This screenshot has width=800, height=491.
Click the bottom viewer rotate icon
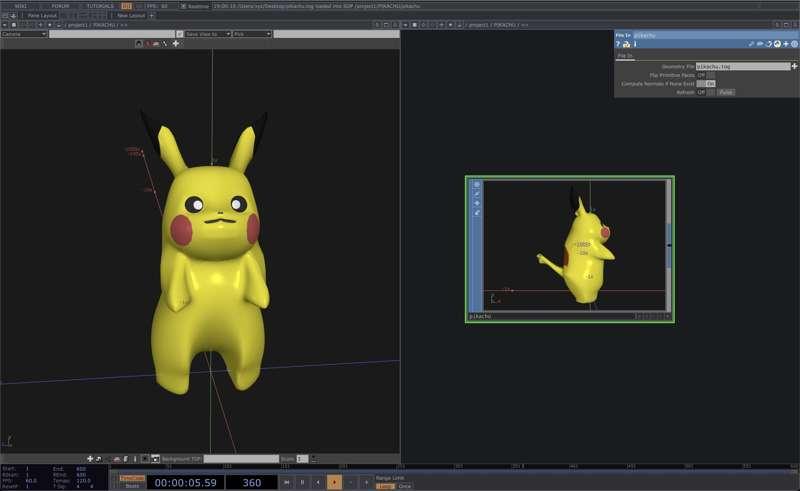pos(98,459)
